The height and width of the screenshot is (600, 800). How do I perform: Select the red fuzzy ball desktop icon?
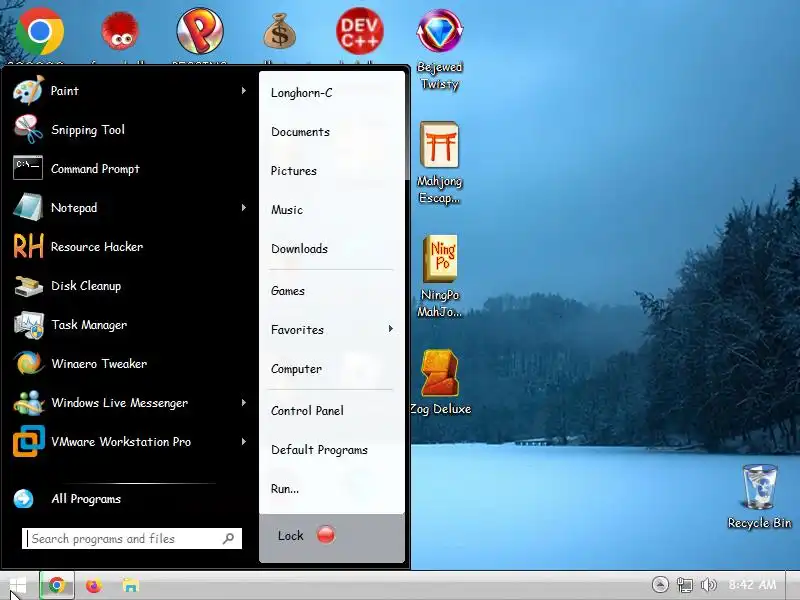120,32
